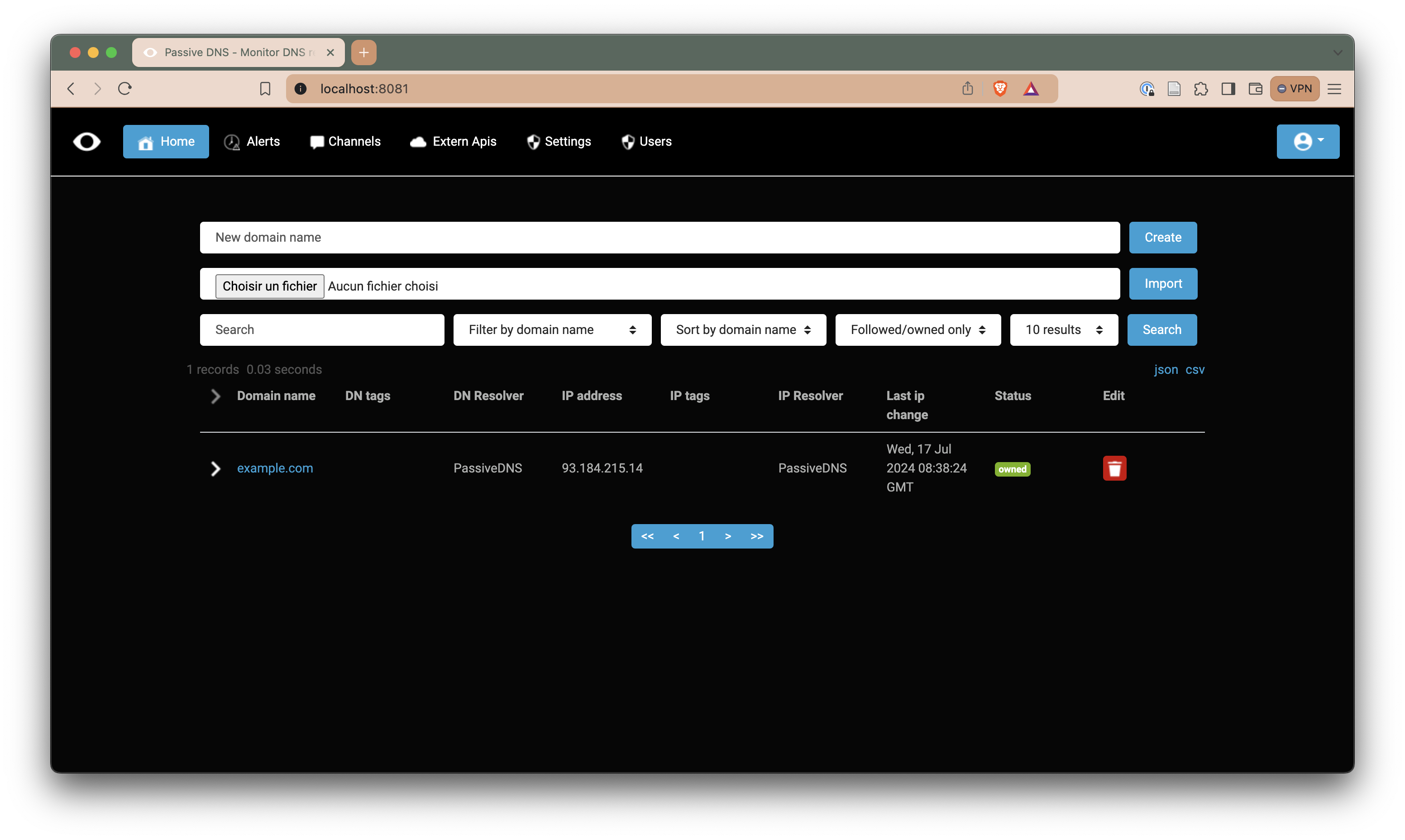The height and width of the screenshot is (840, 1405).
Task: Click the Domain name column header
Action: click(x=276, y=396)
